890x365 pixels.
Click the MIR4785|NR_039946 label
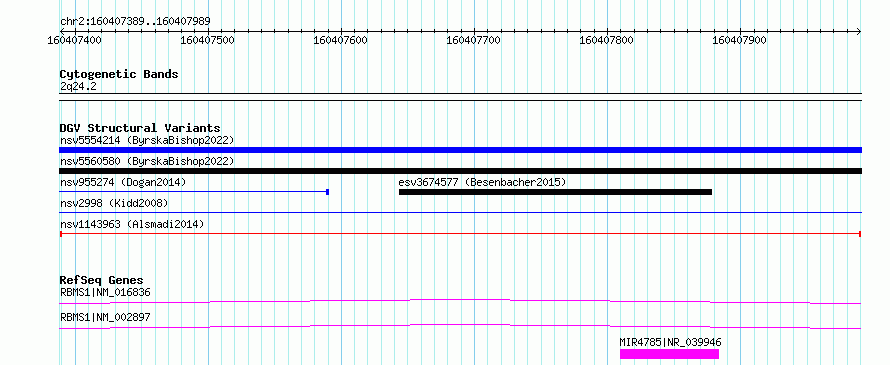point(670,342)
